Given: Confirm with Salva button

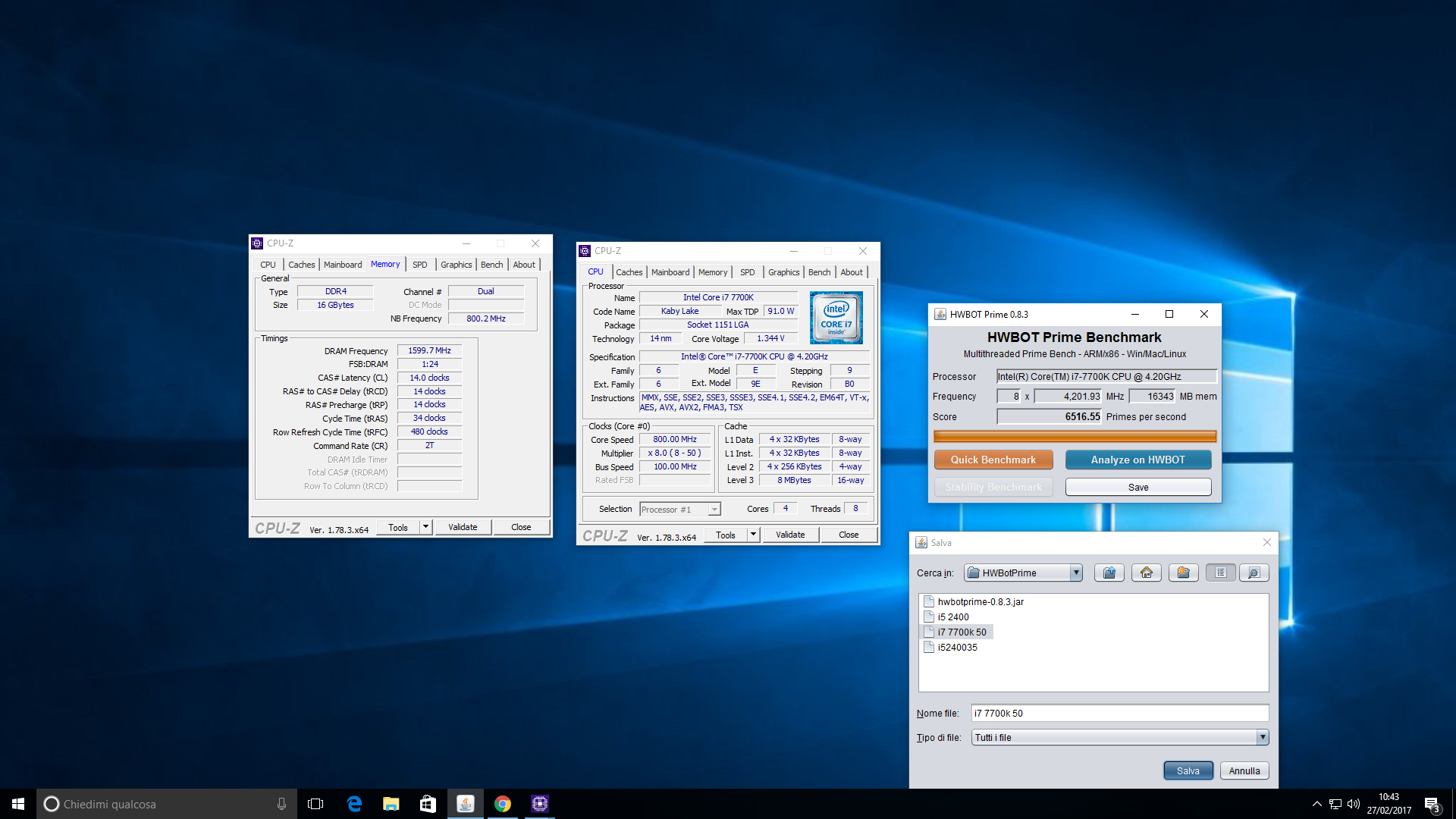Looking at the screenshot, I should point(1188,770).
